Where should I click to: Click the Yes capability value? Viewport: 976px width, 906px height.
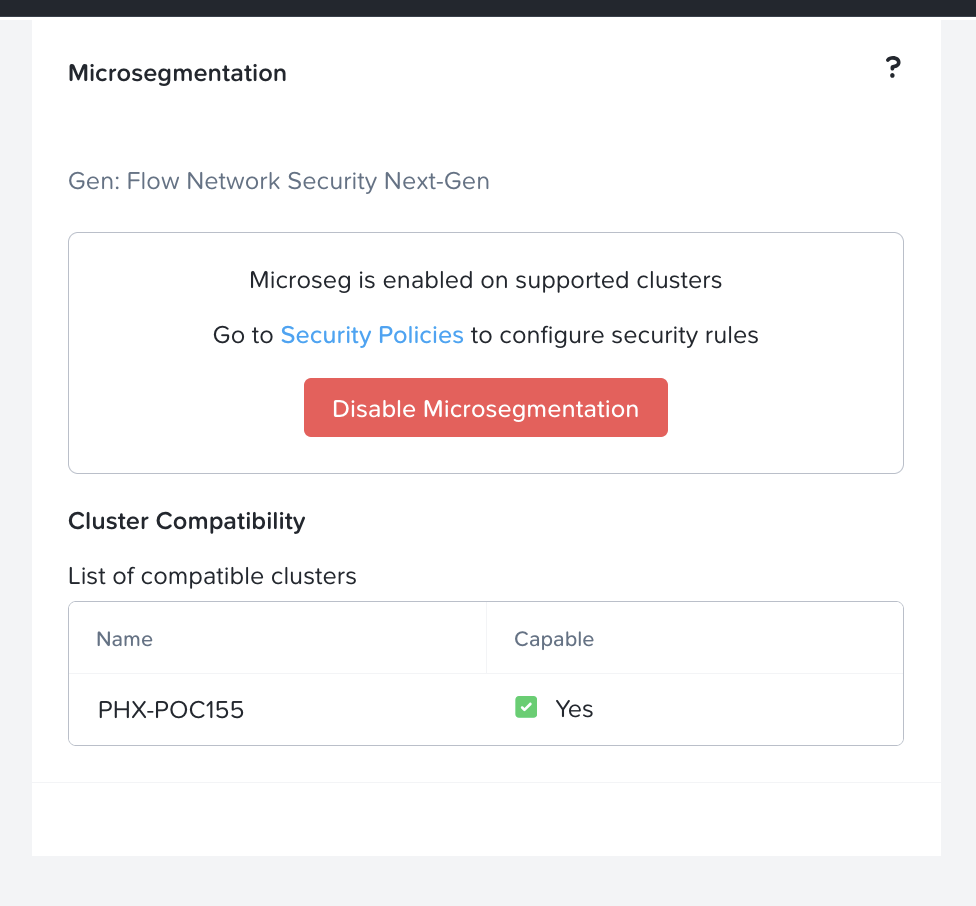coord(574,709)
